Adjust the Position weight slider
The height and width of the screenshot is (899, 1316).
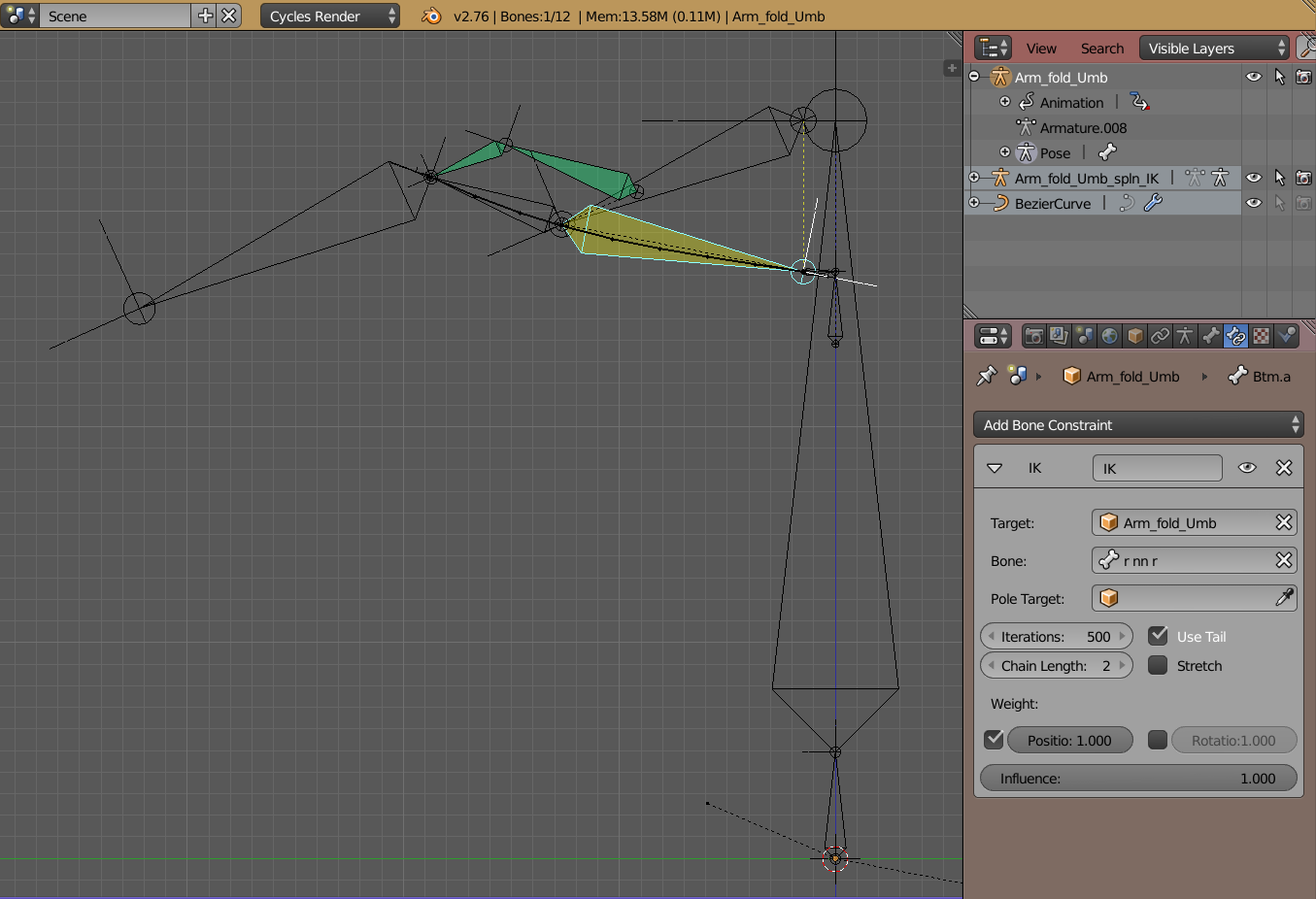pyautogui.click(x=1069, y=740)
